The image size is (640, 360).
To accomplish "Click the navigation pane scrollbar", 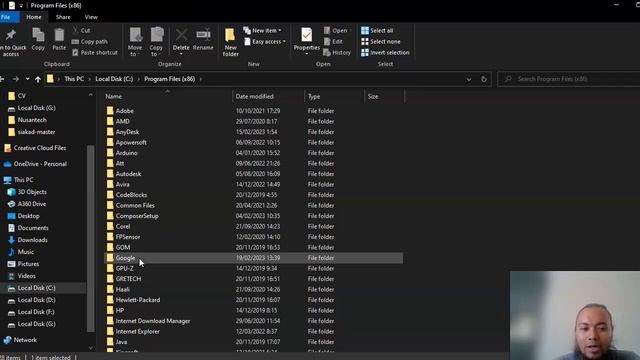I will (x=91, y=239).
